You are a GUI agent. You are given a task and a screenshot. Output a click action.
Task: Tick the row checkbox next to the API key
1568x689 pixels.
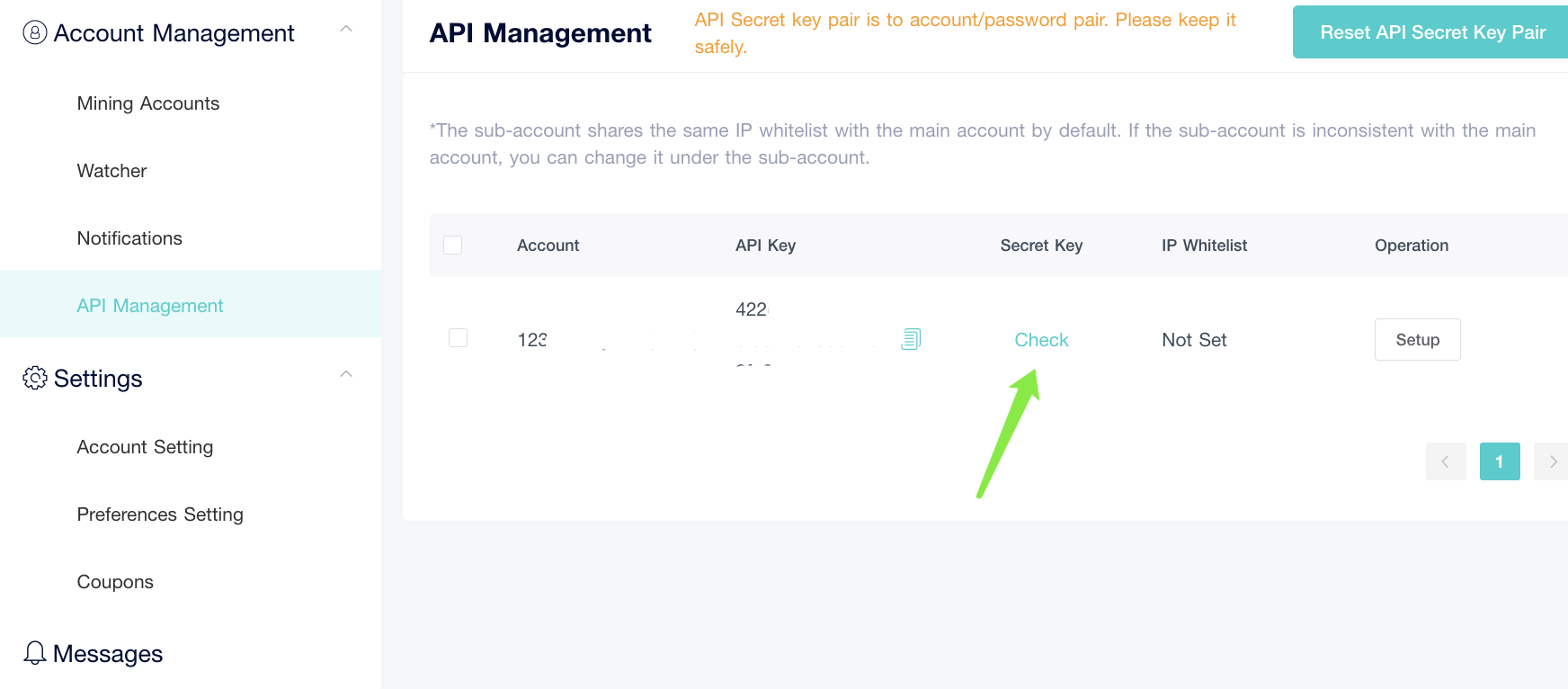458,337
